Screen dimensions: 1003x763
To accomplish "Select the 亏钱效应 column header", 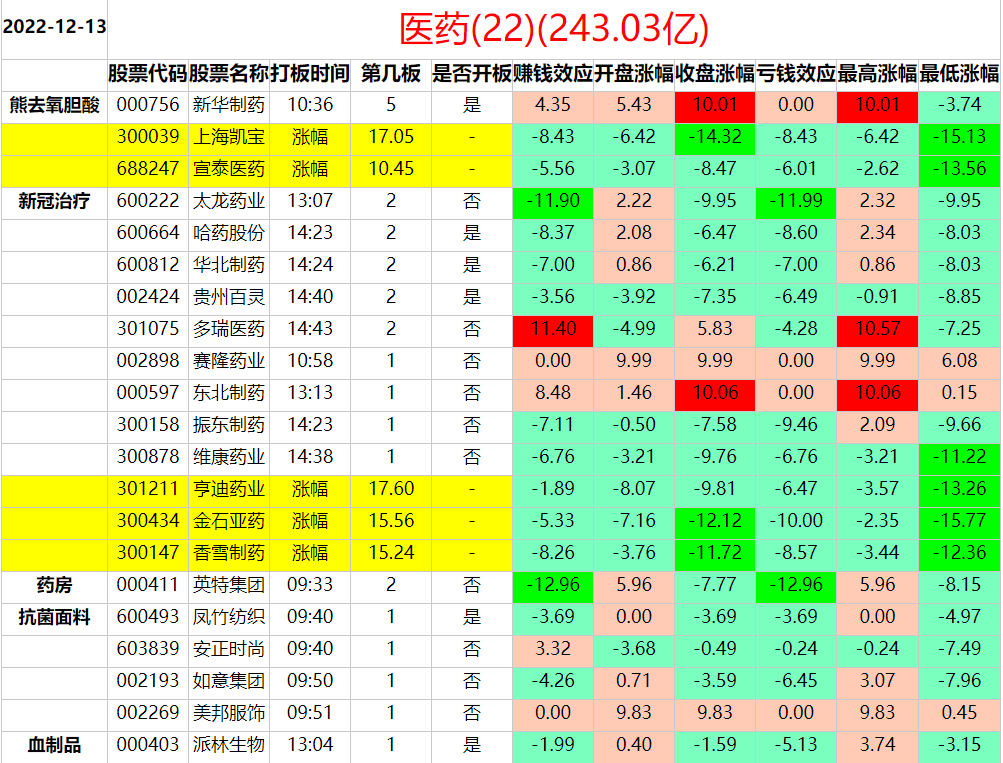I will pyautogui.click(x=796, y=74).
